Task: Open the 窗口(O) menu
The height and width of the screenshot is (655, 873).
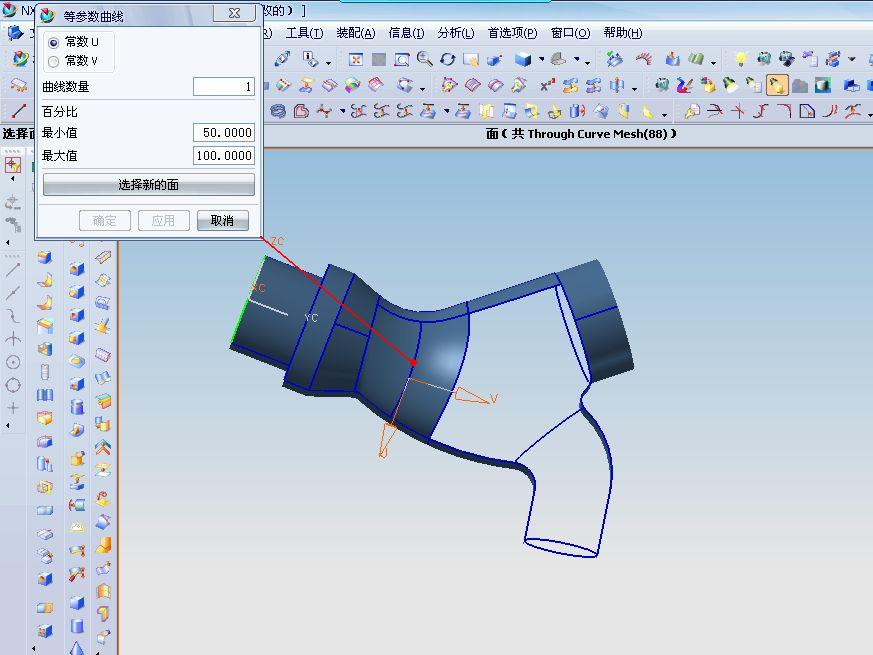Action: [x=570, y=33]
